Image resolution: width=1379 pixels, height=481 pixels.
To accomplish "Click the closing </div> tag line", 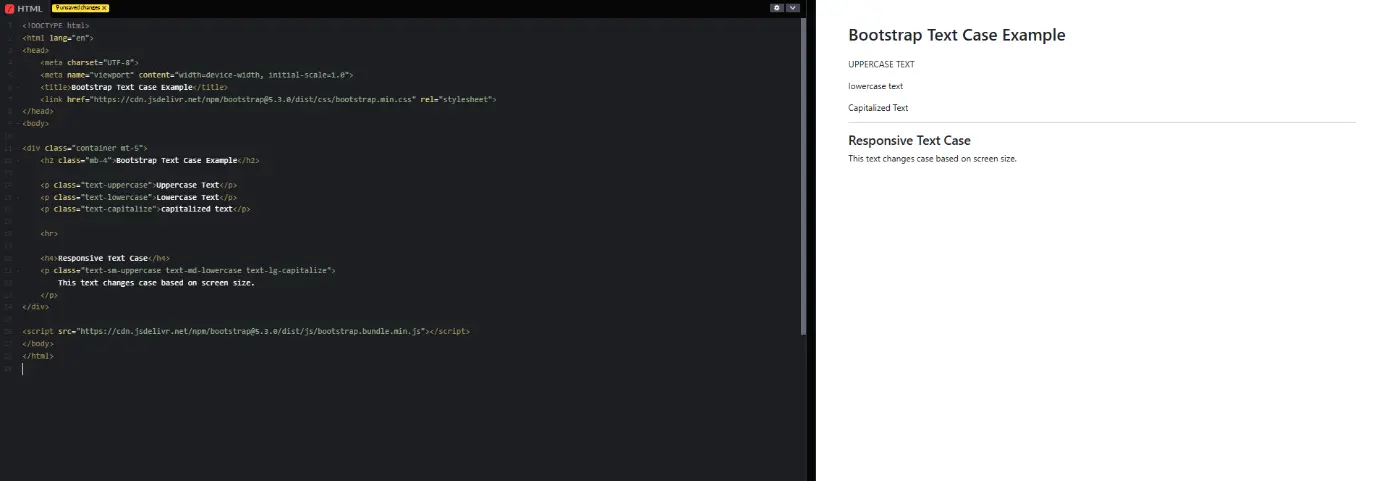I will click(x=36, y=307).
